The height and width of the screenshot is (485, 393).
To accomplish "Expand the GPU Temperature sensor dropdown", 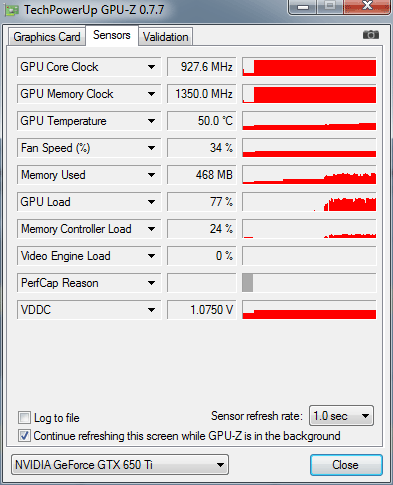I will tap(151, 121).
